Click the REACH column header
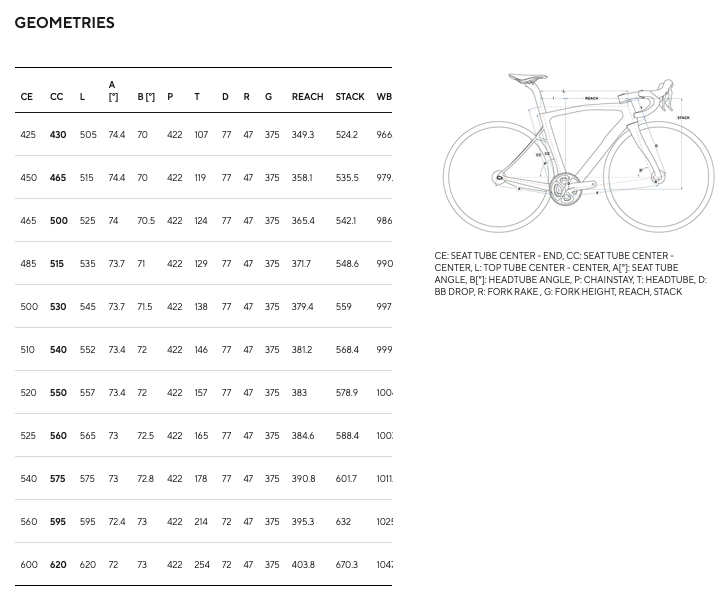Image resolution: width=728 pixels, height=602 pixels. (307, 97)
